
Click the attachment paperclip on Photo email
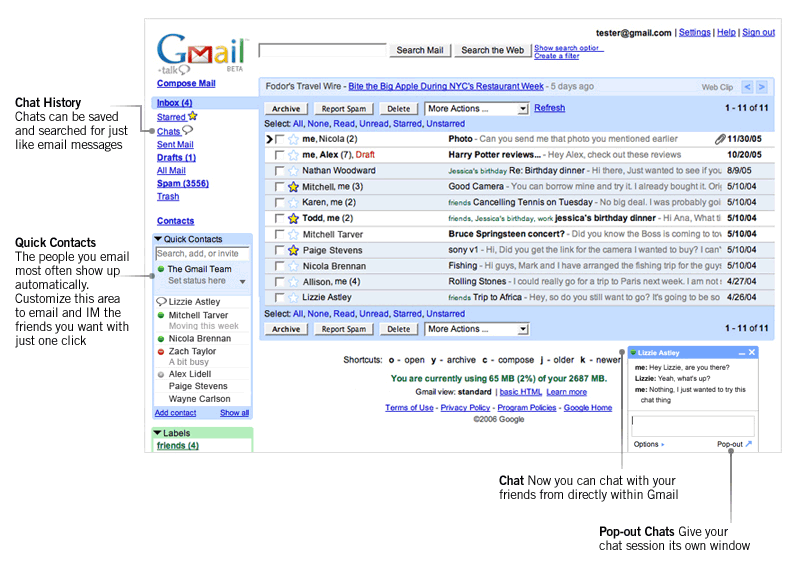tap(720, 139)
